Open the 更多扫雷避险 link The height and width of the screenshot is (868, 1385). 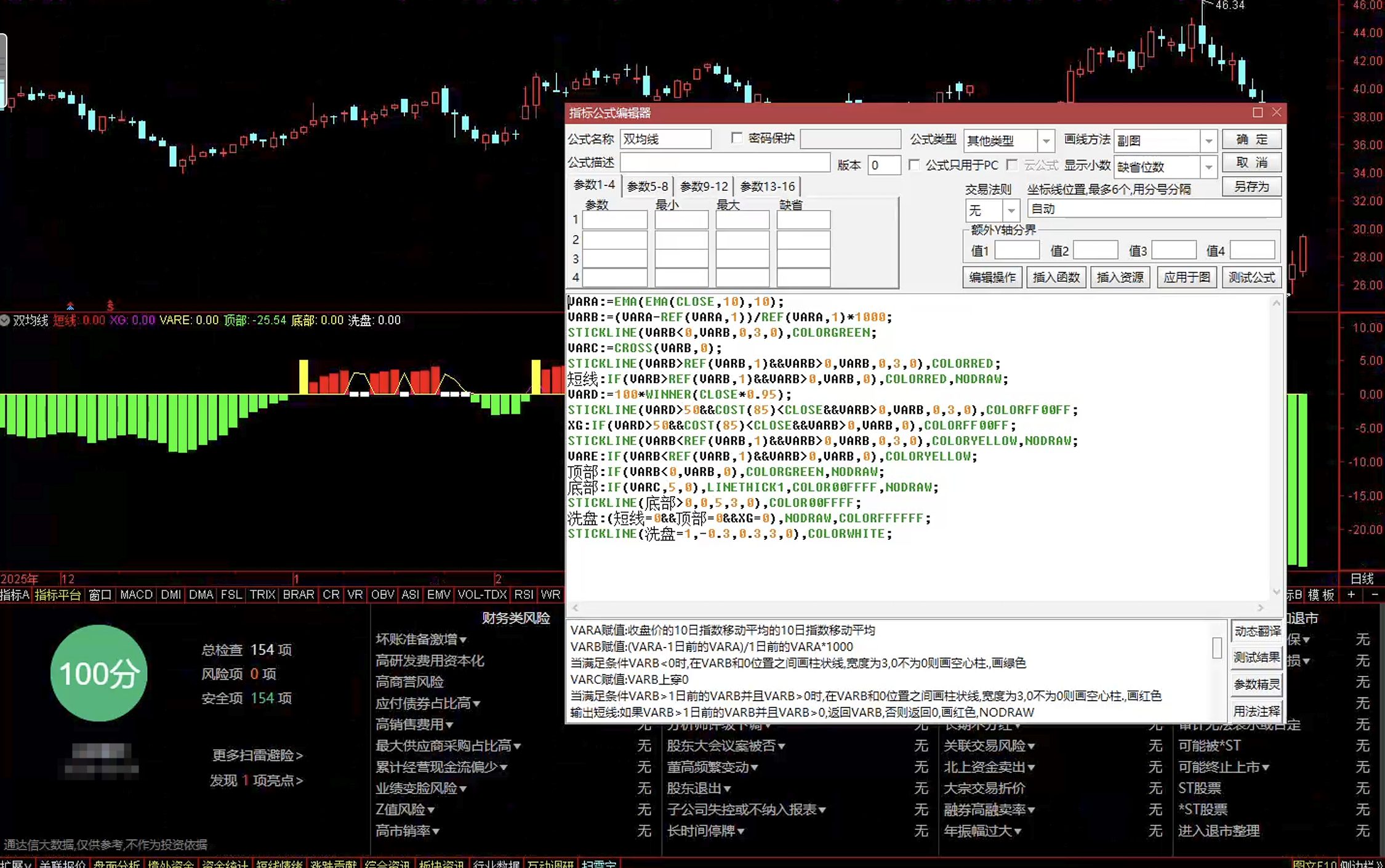pyautogui.click(x=257, y=755)
